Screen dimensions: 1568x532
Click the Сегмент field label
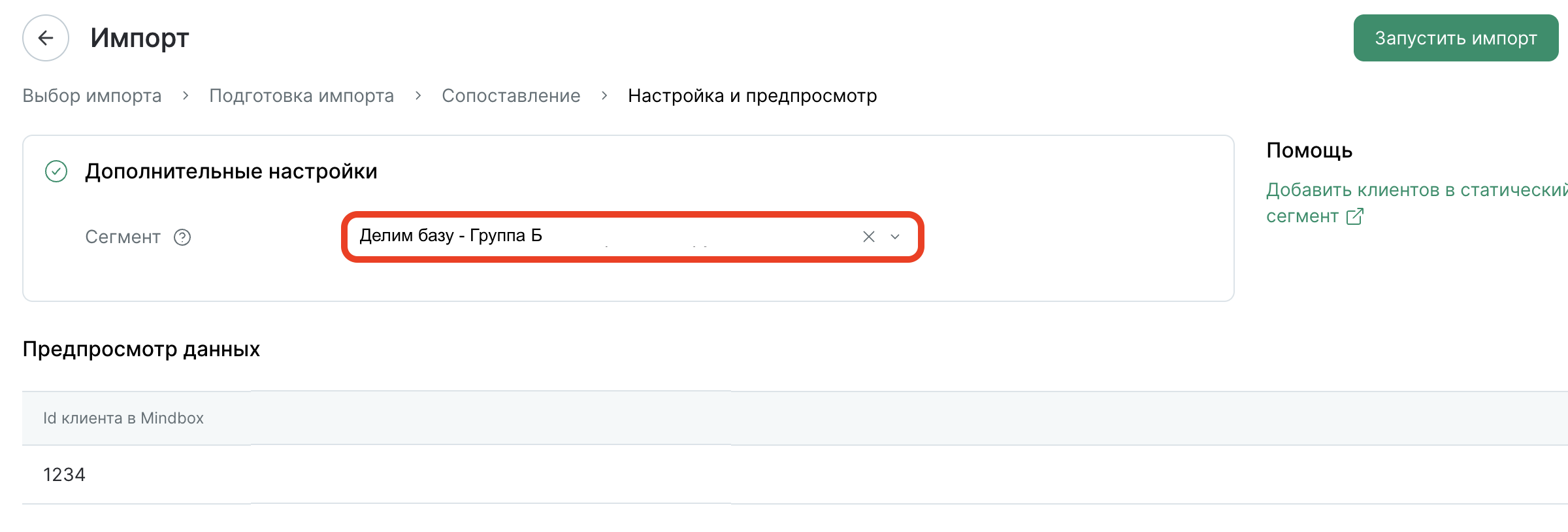tap(123, 237)
